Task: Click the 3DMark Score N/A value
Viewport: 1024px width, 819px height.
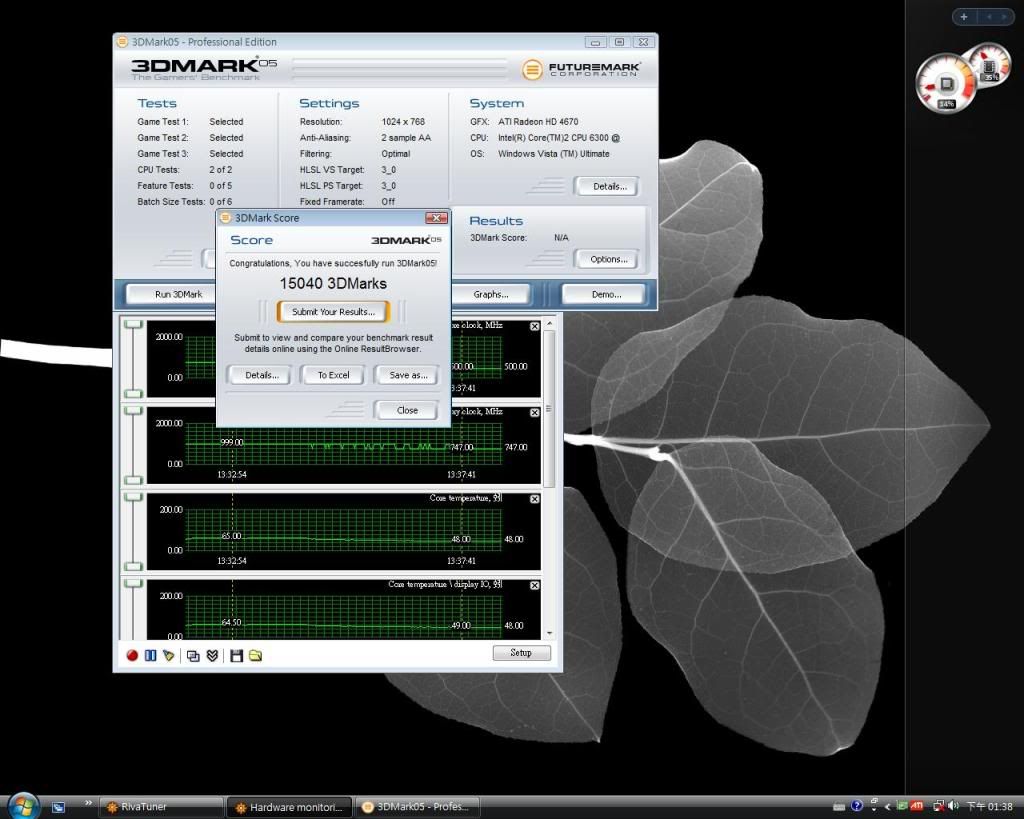Action: (x=561, y=238)
